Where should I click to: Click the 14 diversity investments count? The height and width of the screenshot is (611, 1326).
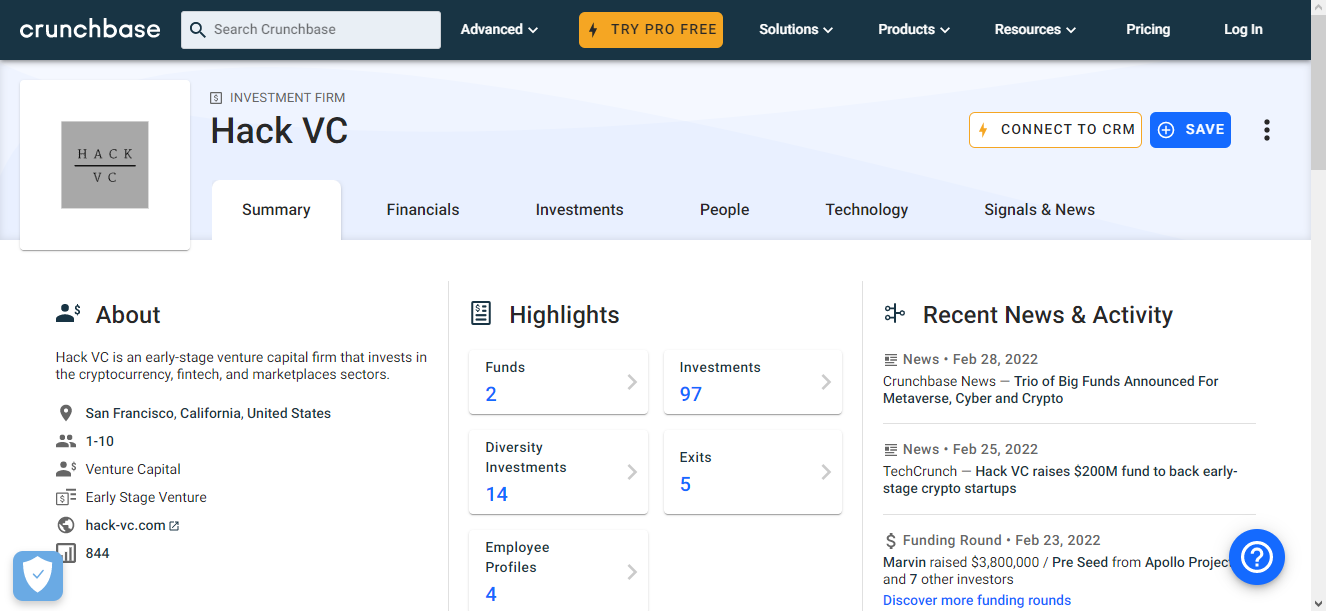click(x=497, y=494)
